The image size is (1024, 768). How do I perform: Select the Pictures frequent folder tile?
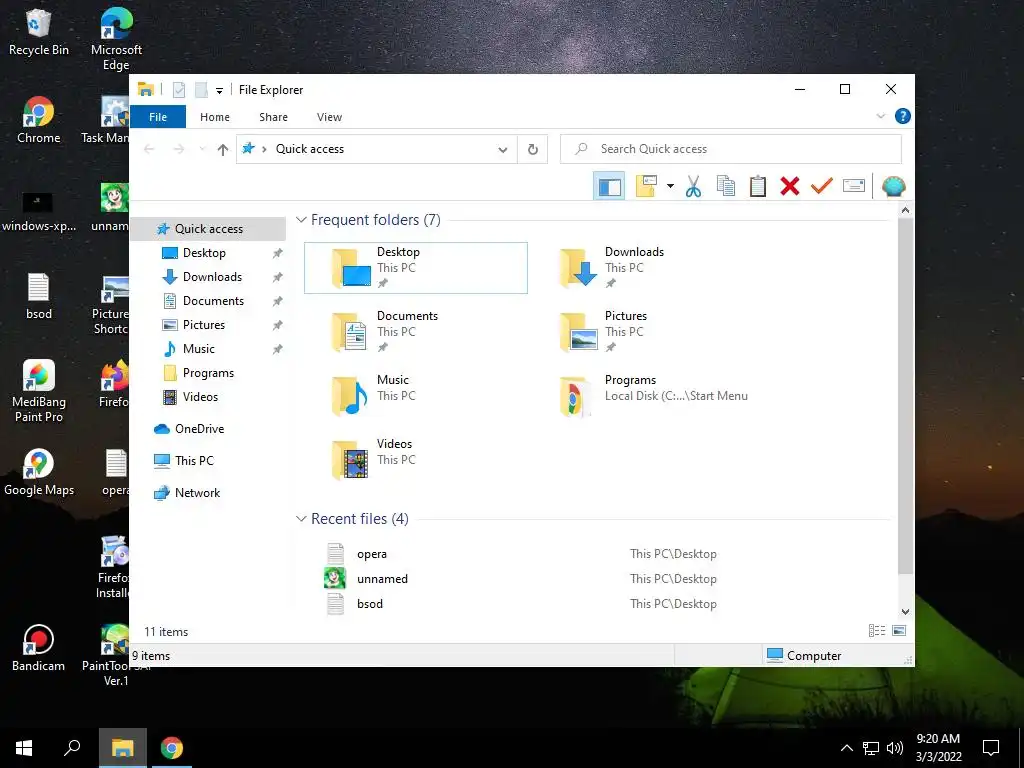tap(643, 332)
